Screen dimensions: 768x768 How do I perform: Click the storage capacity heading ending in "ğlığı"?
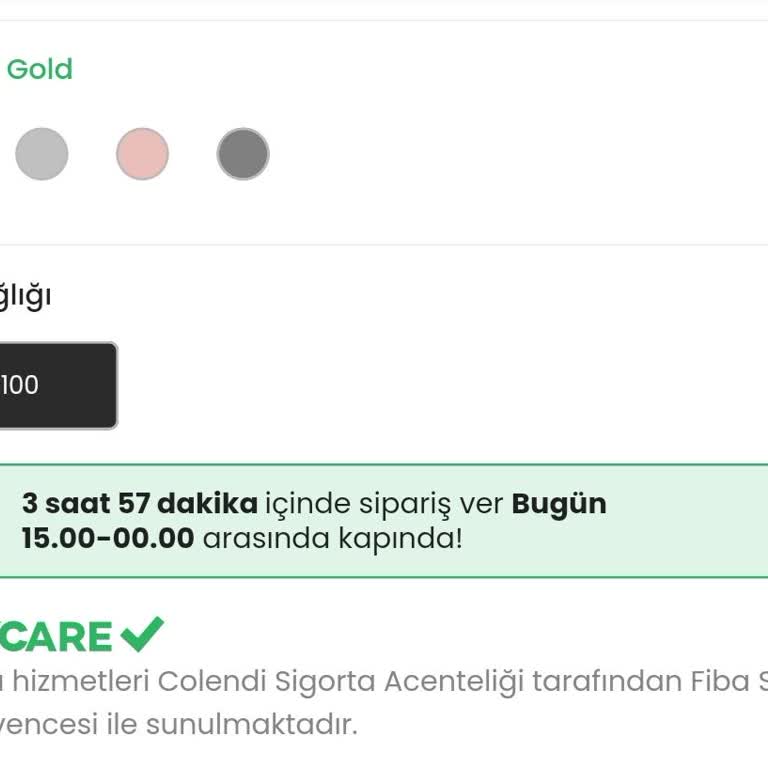[25, 296]
